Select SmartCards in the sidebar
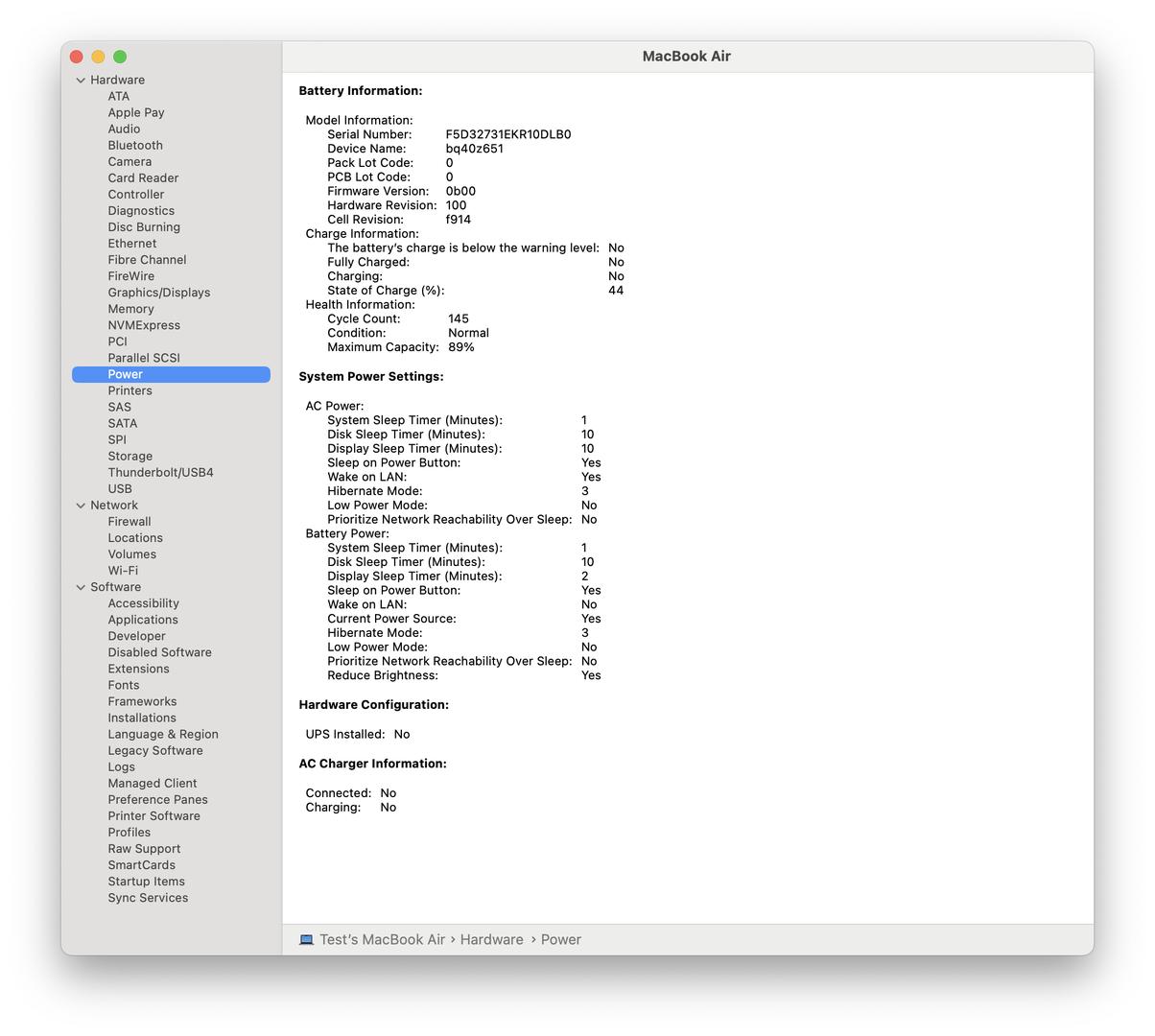This screenshot has width=1155, height=1036. point(141,864)
